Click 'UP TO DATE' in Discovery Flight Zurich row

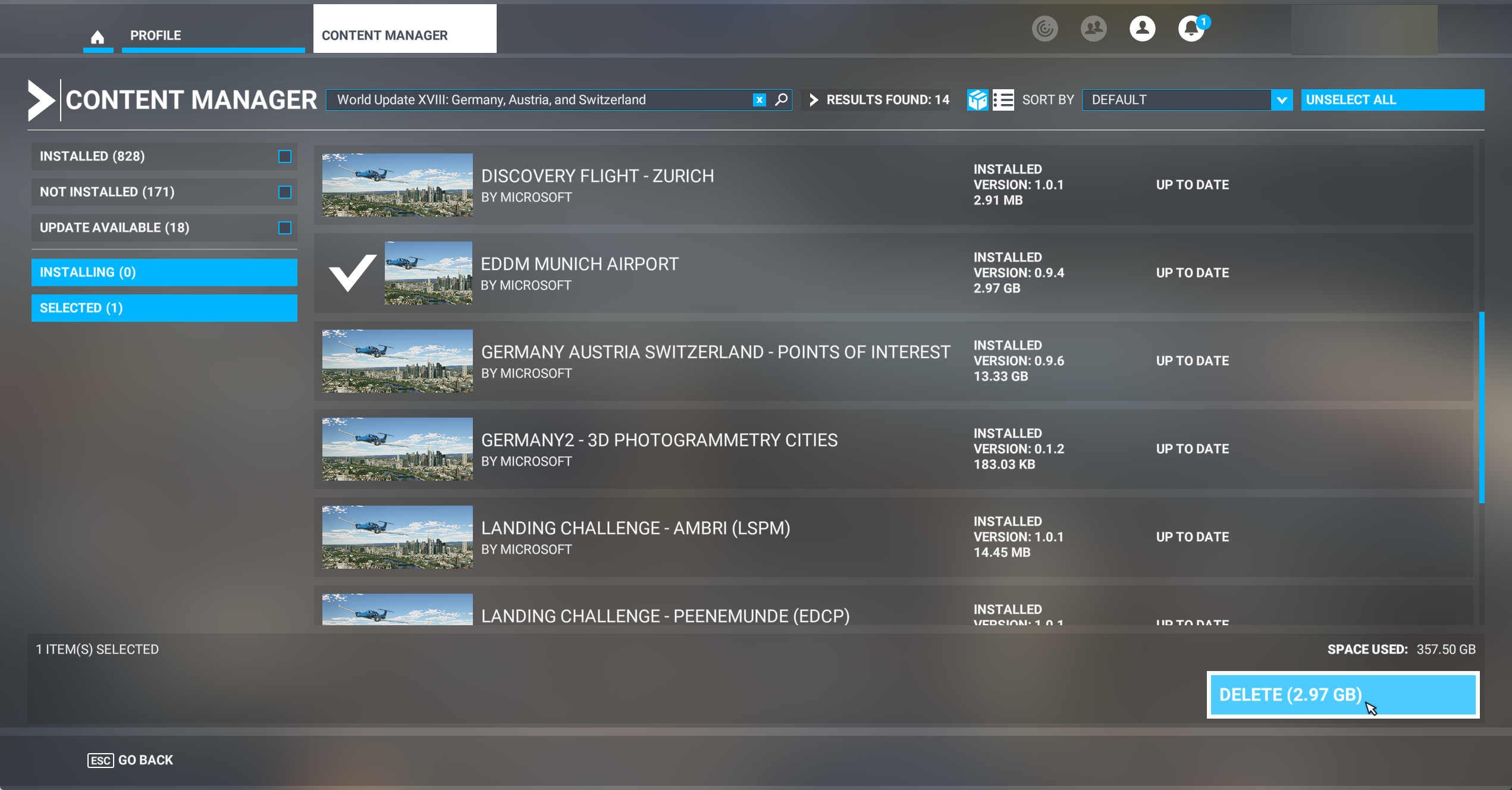tap(1192, 185)
